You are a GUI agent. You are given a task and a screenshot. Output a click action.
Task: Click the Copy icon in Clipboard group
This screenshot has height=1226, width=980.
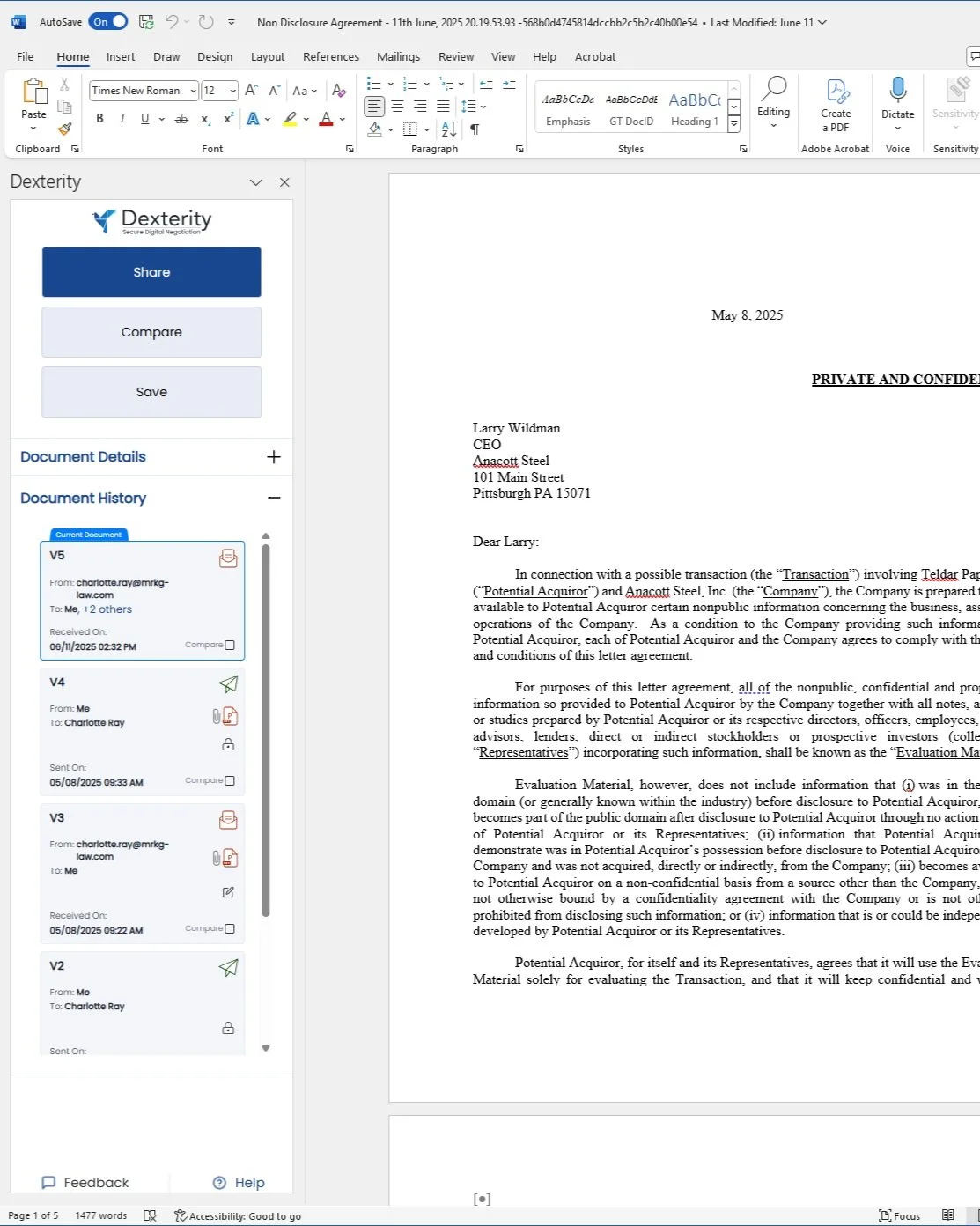[64, 107]
